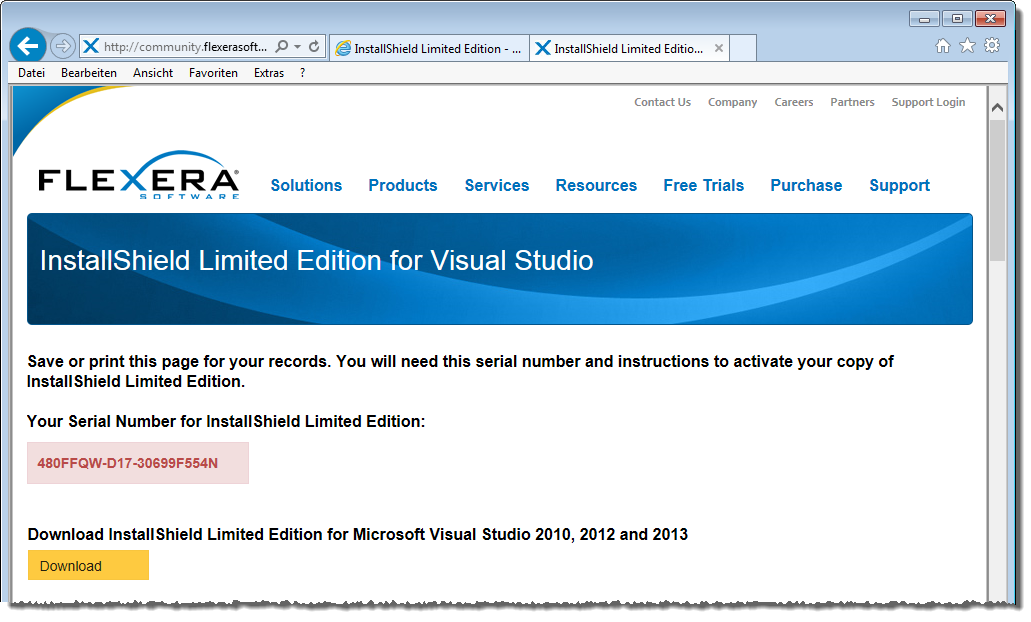The width and height of the screenshot is (1031, 622).
Task: Open the Extras menu
Action: 269,73
